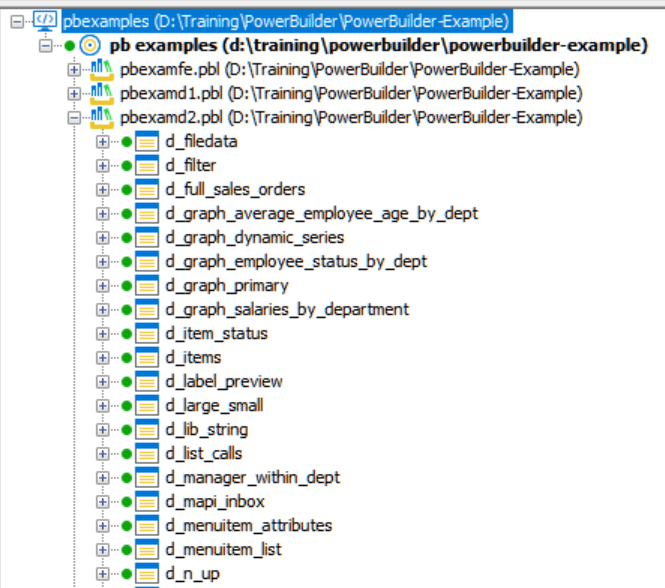665x588 pixels.
Task: Expand the d_items node
Action: (102, 358)
